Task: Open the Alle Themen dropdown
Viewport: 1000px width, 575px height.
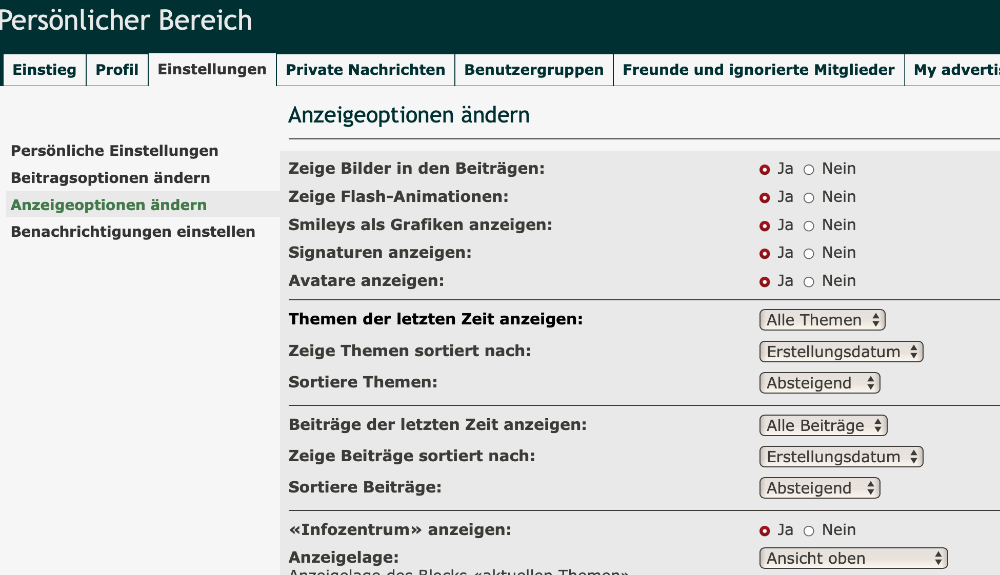Action: [x=822, y=320]
